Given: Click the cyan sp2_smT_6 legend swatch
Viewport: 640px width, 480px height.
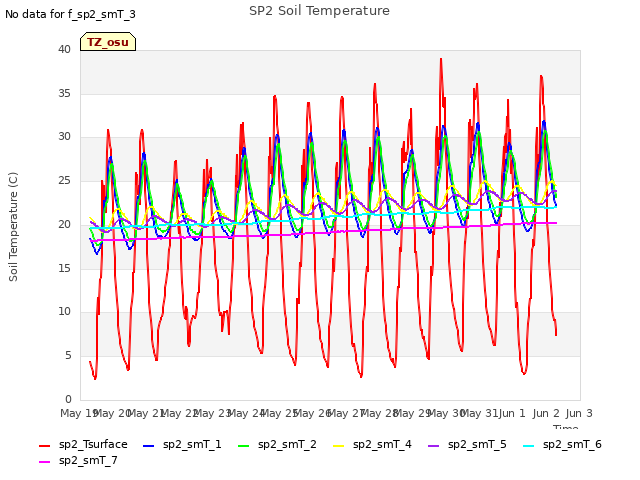Looking at the screenshot, I should coord(529,446).
